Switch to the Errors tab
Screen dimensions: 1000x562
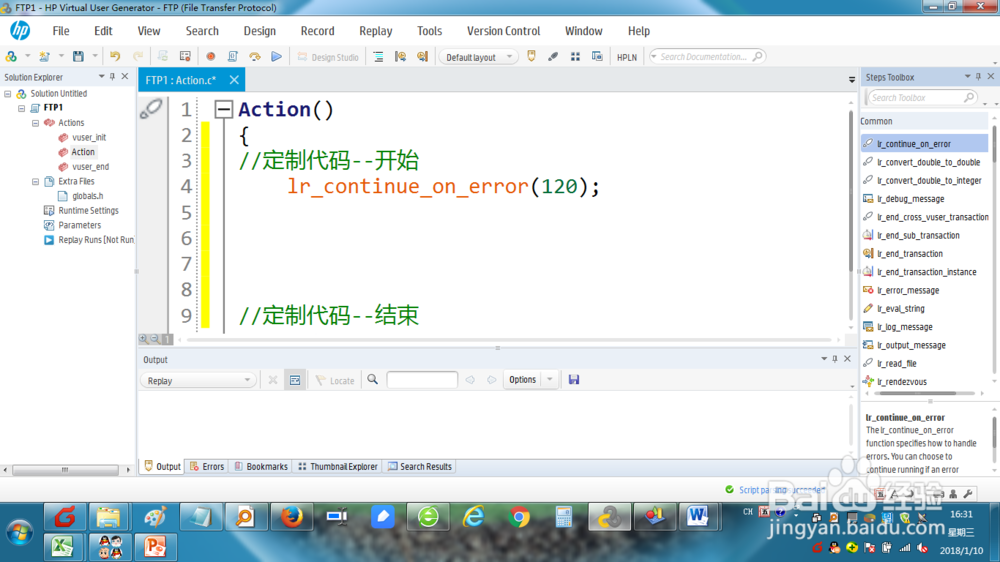207,466
